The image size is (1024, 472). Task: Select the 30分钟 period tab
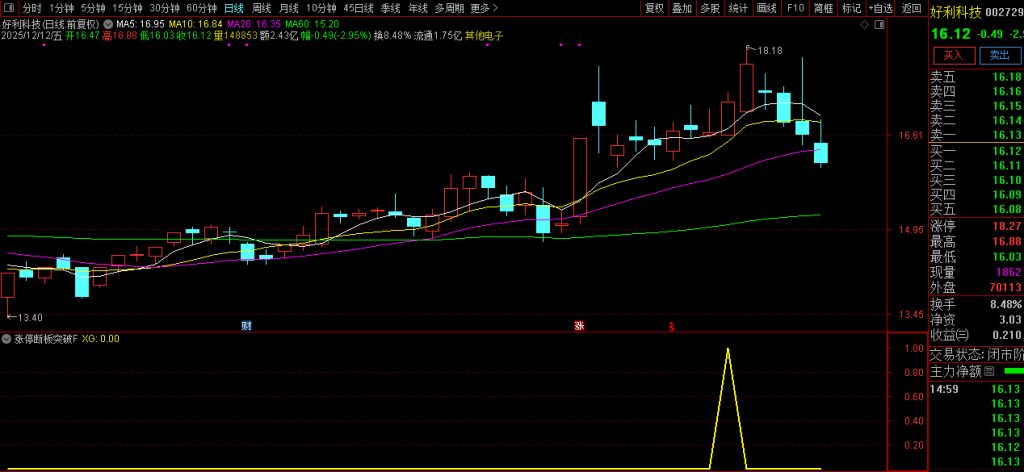(164, 8)
